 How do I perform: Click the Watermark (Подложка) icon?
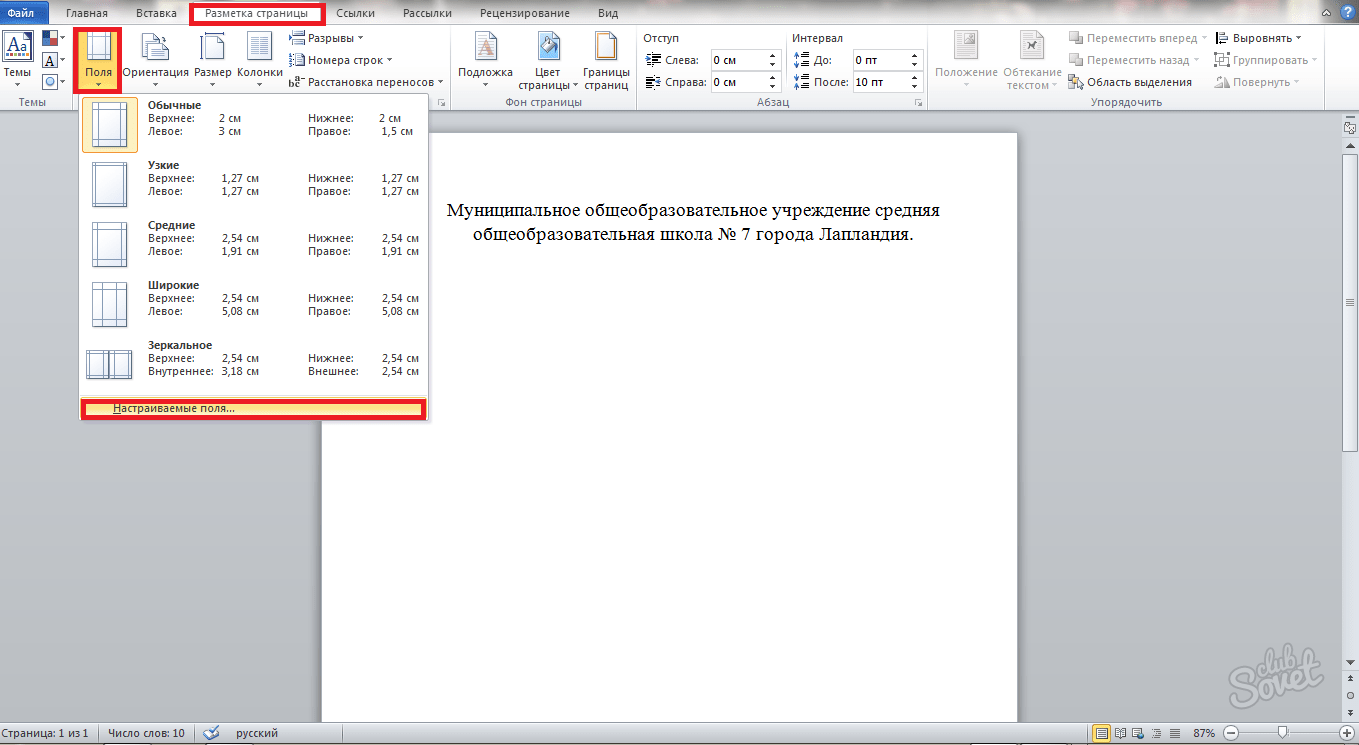click(485, 50)
